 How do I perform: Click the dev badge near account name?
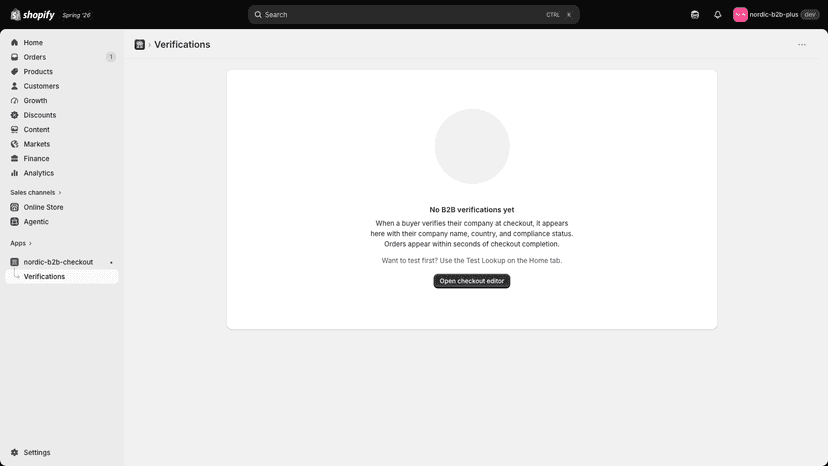810,15
